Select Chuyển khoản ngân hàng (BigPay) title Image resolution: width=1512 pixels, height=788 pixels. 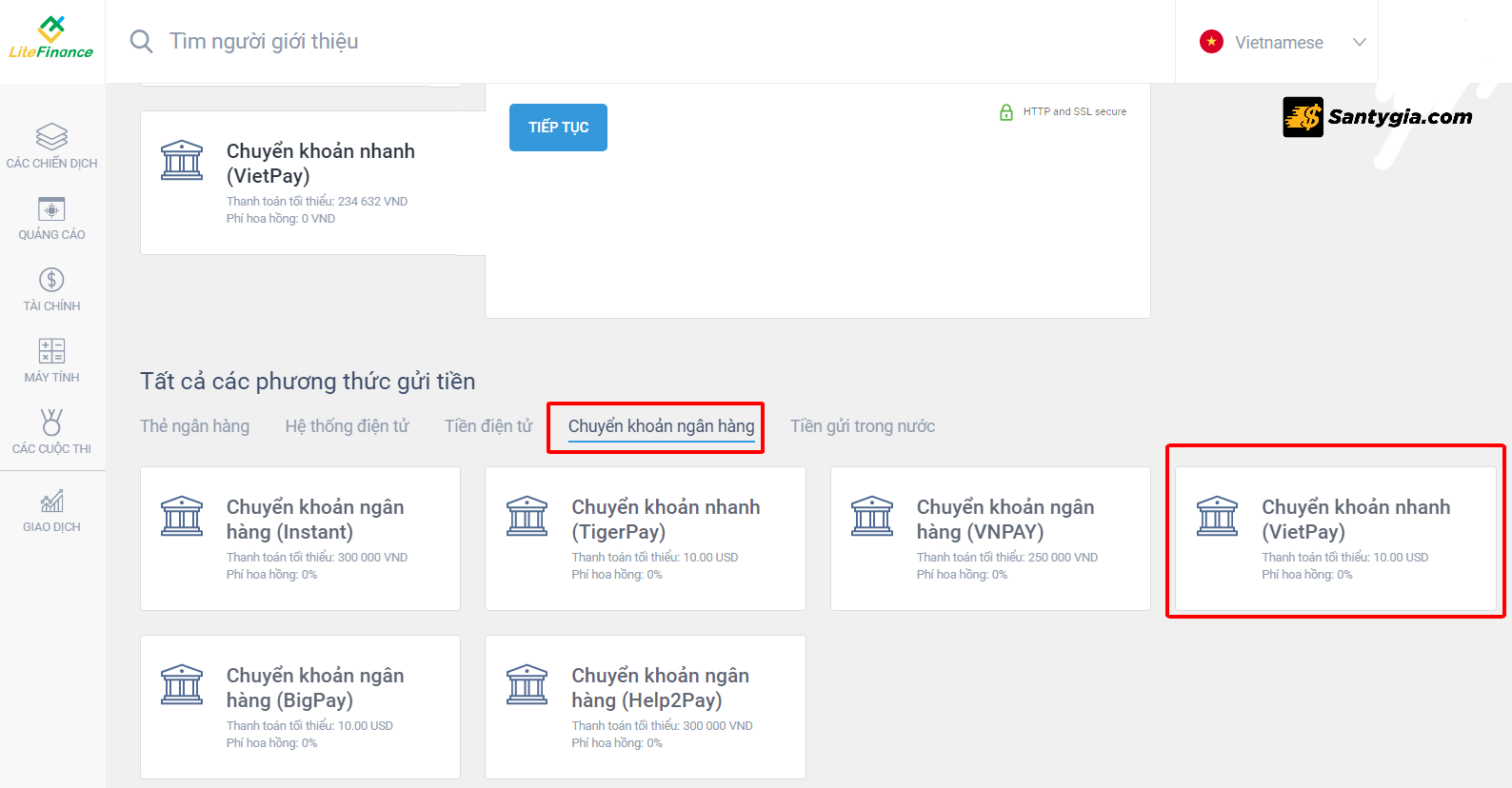(315, 688)
